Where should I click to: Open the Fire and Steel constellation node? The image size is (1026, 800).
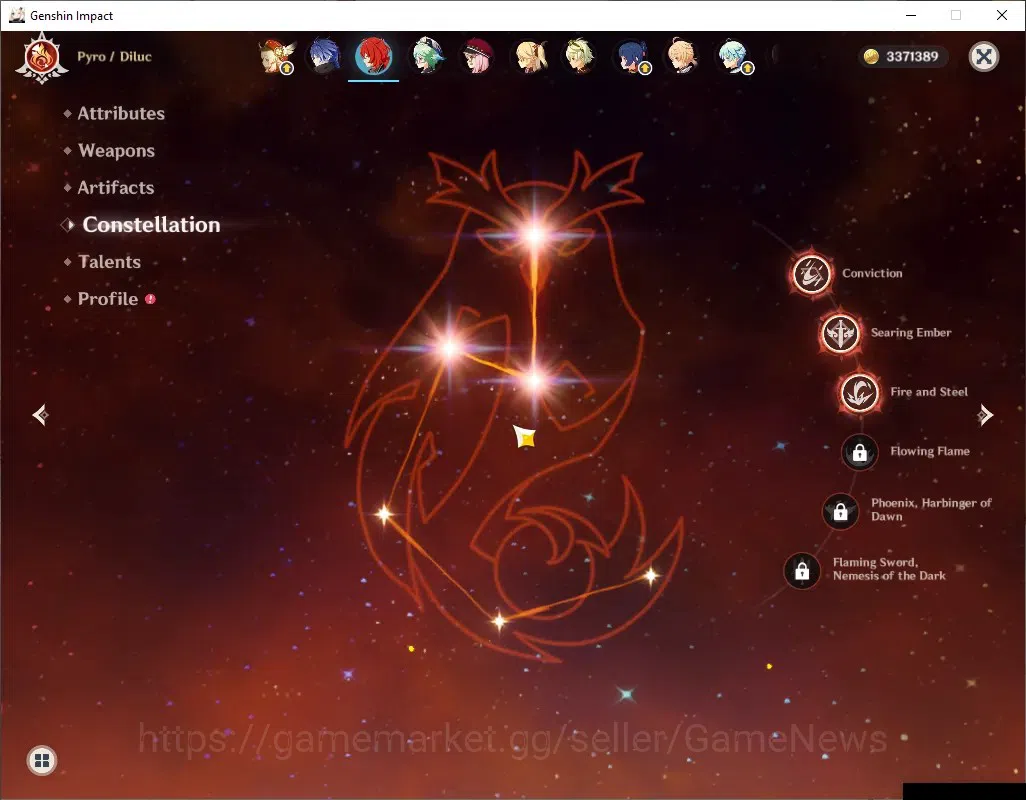(859, 392)
